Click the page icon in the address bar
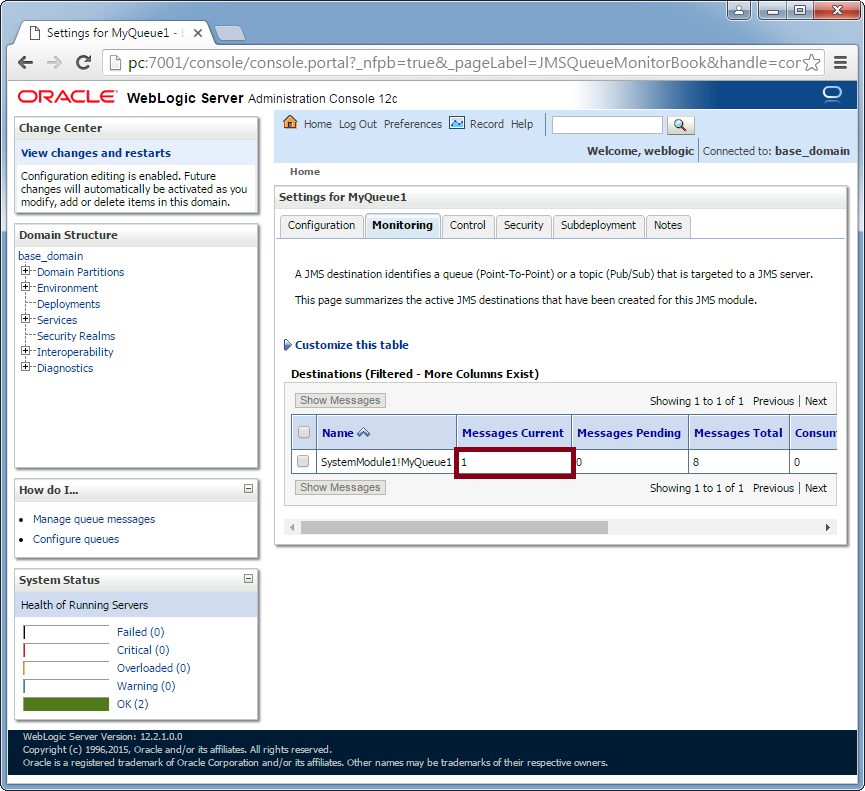 tap(115, 63)
